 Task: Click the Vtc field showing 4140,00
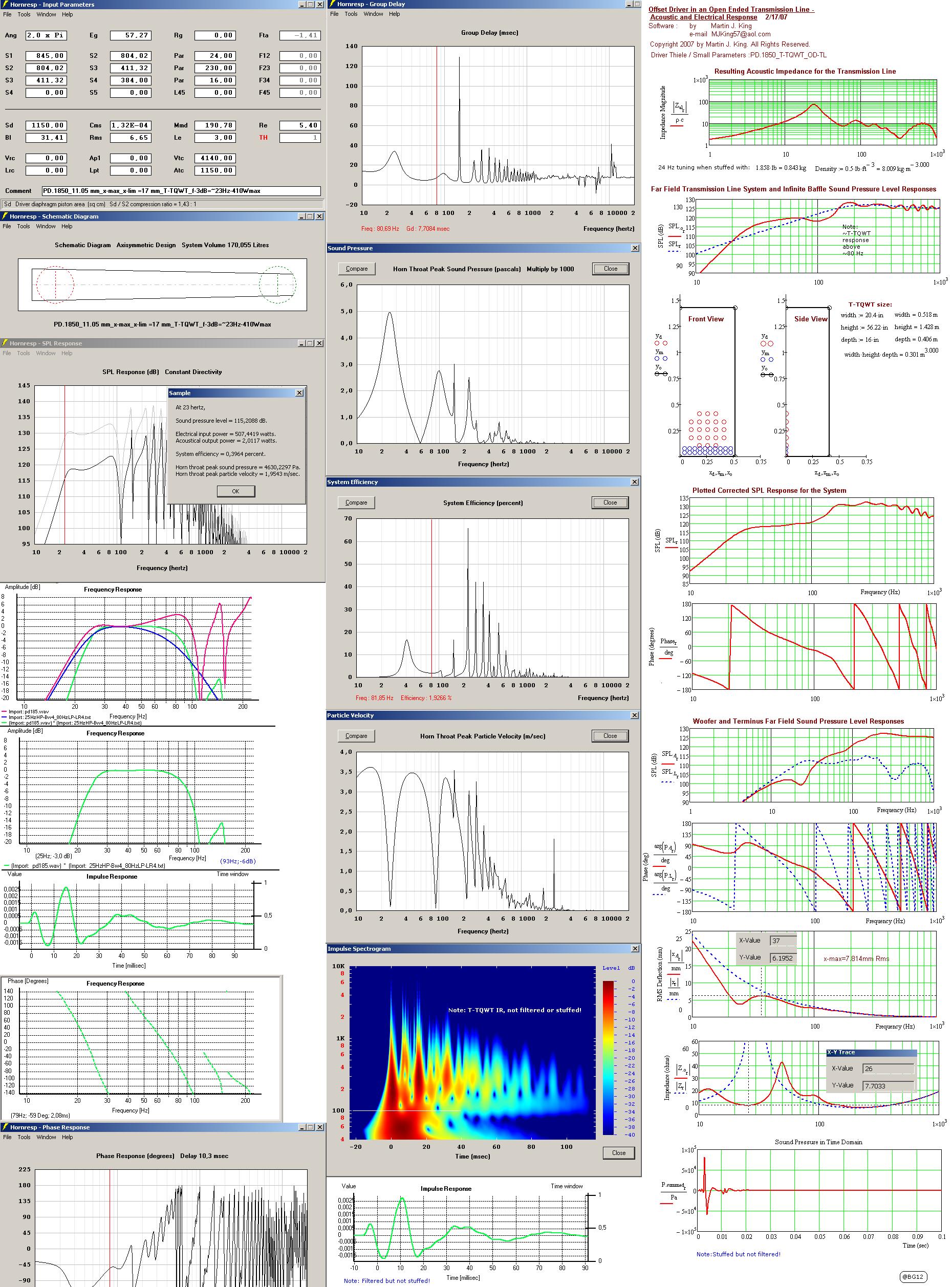(215, 159)
